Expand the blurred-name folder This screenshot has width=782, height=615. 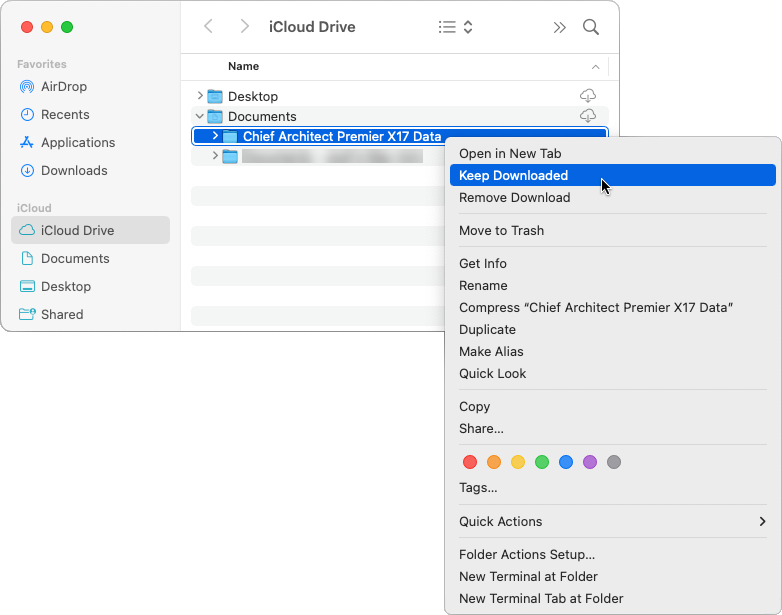tap(215, 156)
